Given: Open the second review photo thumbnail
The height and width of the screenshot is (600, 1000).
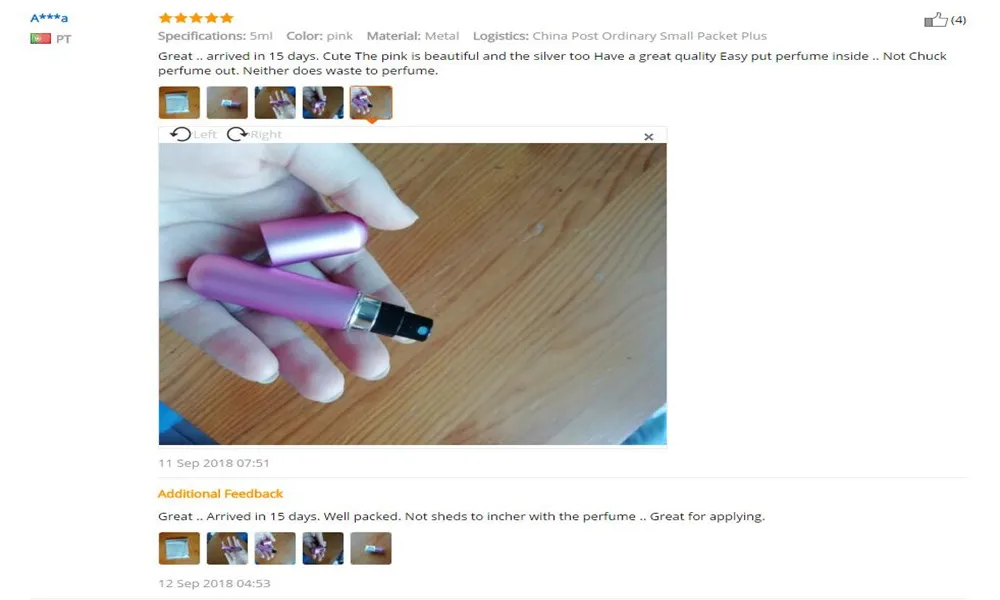Looking at the screenshot, I should [x=227, y=103].
